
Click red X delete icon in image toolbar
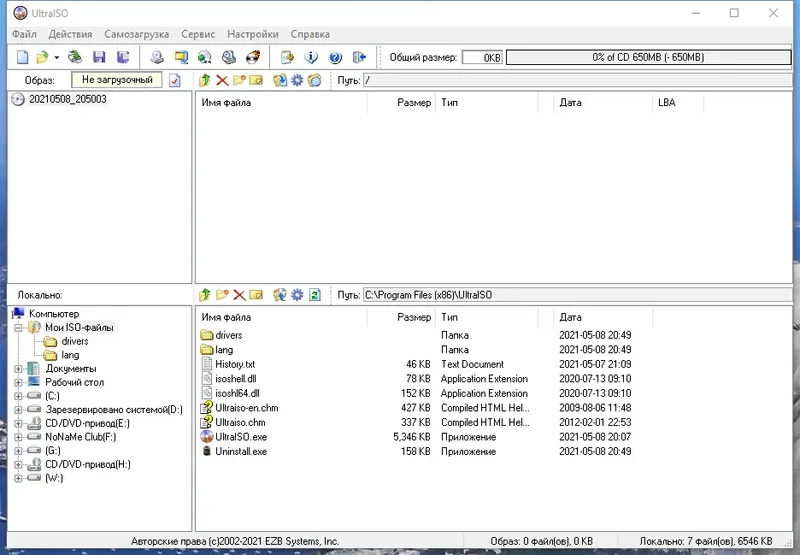[x=222, y=80]
